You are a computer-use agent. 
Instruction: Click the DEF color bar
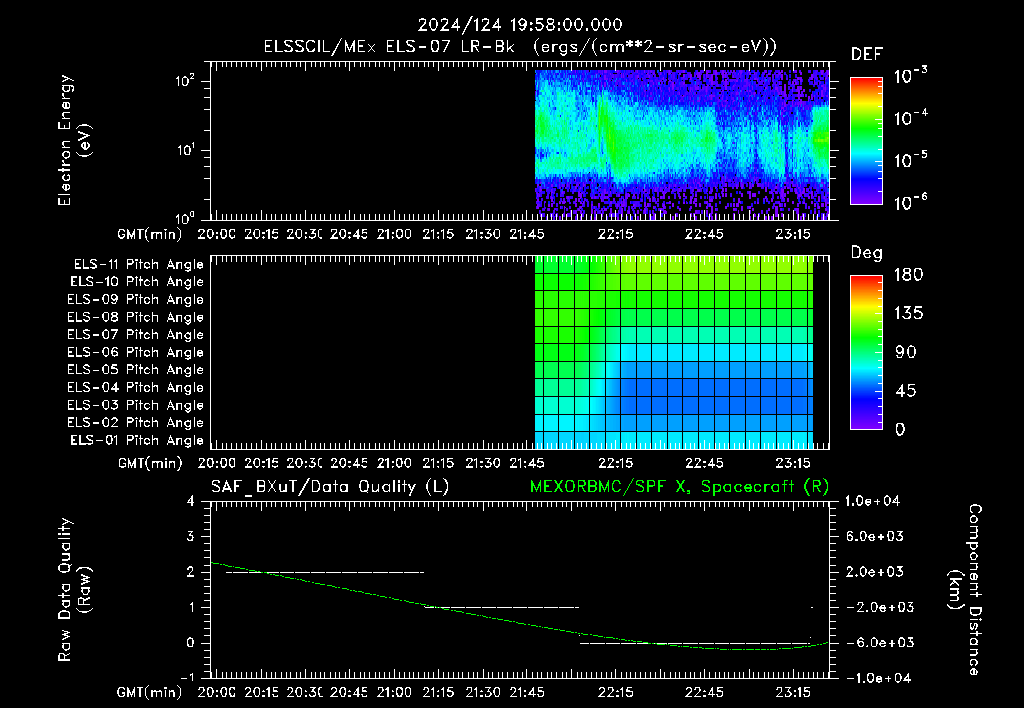(x=866, y=141)
